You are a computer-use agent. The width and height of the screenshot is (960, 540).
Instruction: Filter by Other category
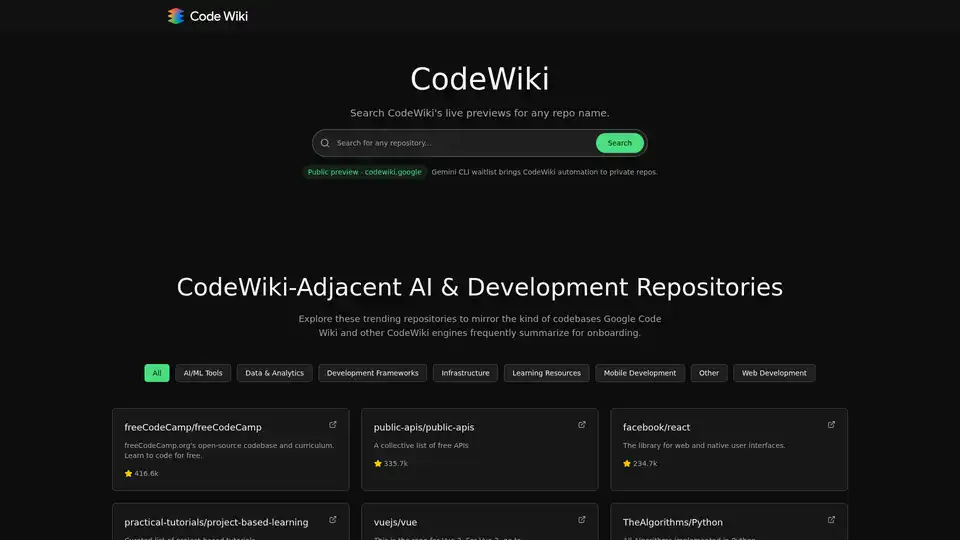pos(709,373)
